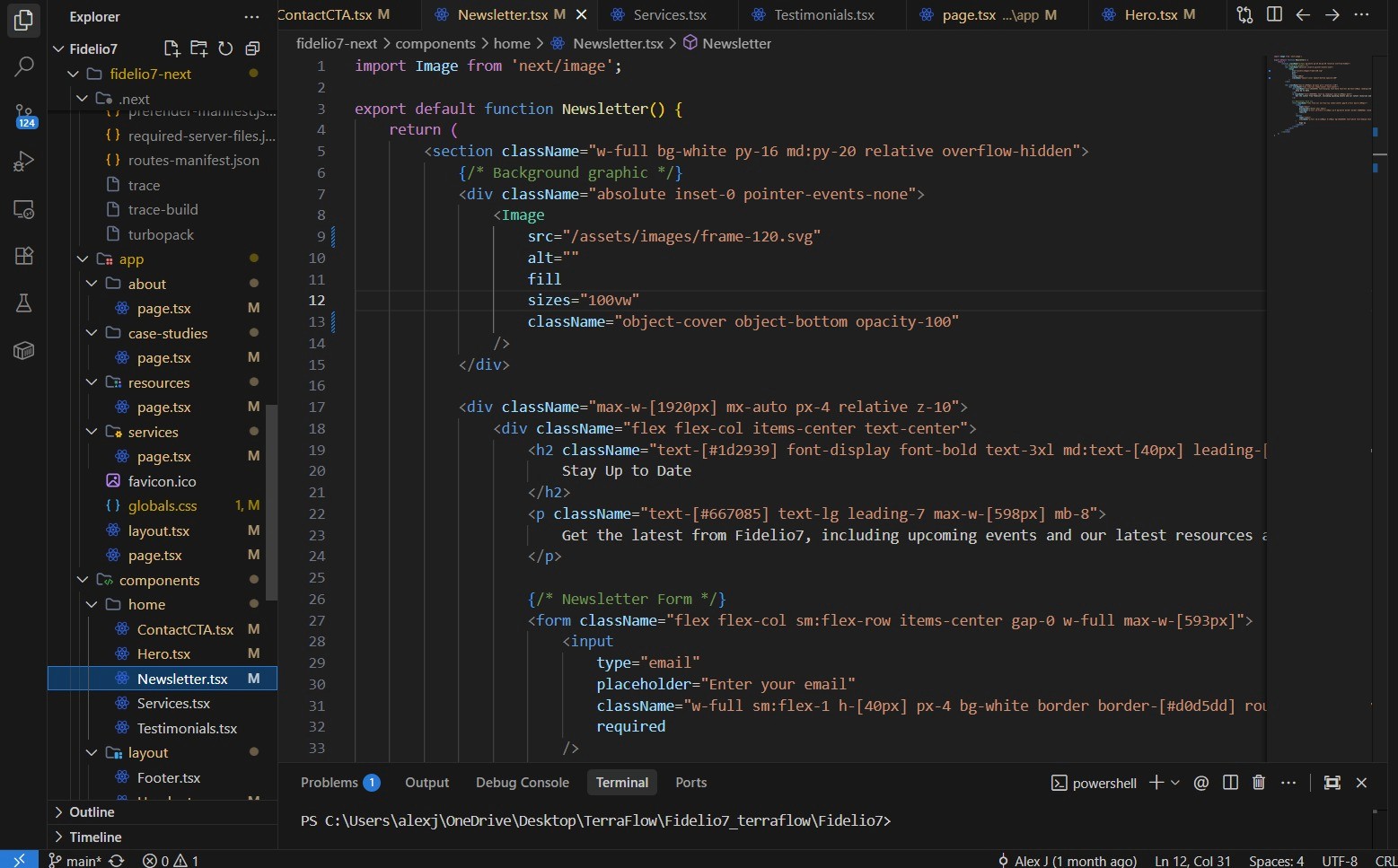Click New Folder icon in Explorer header
Viewport: 1398px width, 868px height.
[x=198, y=48]
